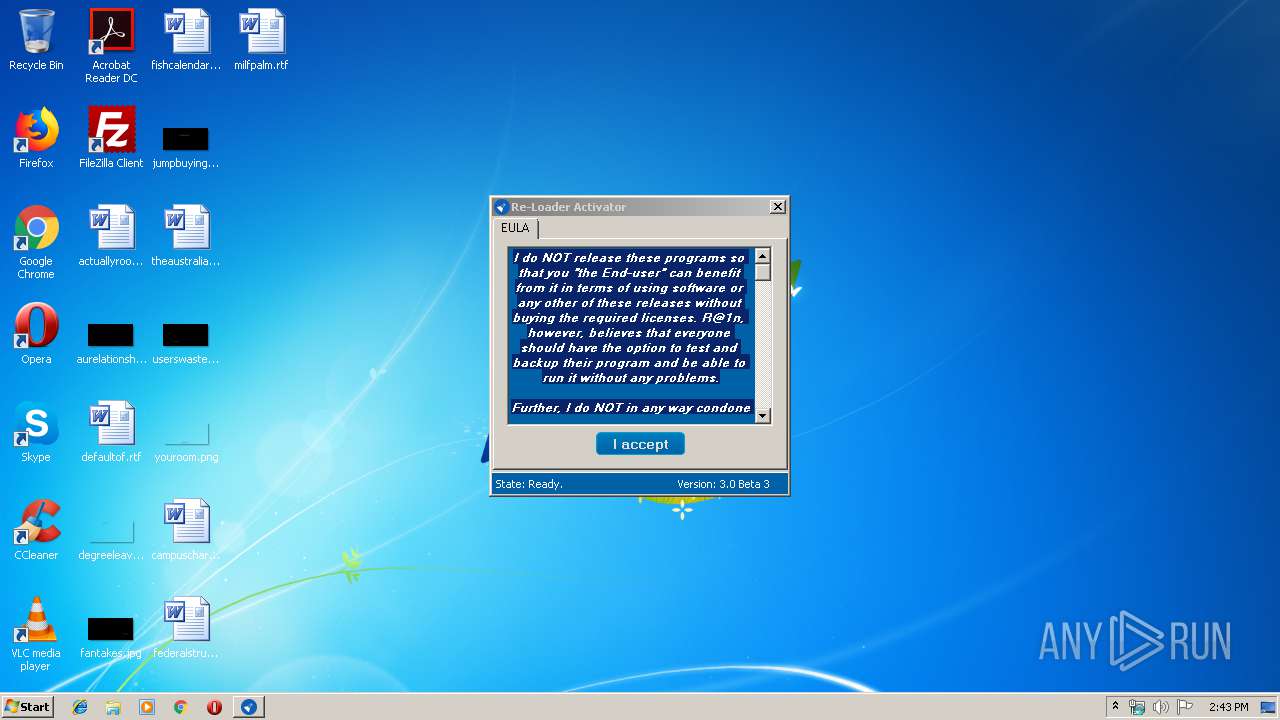Click EULA scrollbar down arrow

point(763,415)
